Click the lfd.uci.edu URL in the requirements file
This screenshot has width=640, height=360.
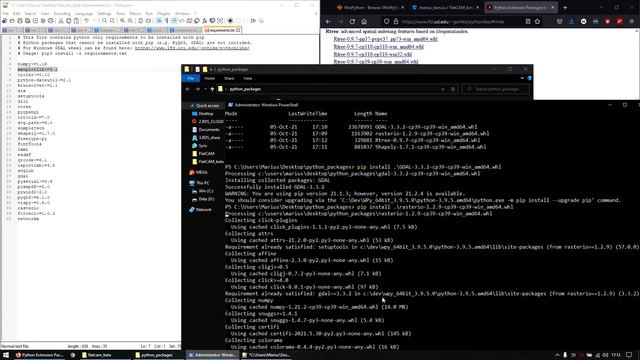coord(192,48)
